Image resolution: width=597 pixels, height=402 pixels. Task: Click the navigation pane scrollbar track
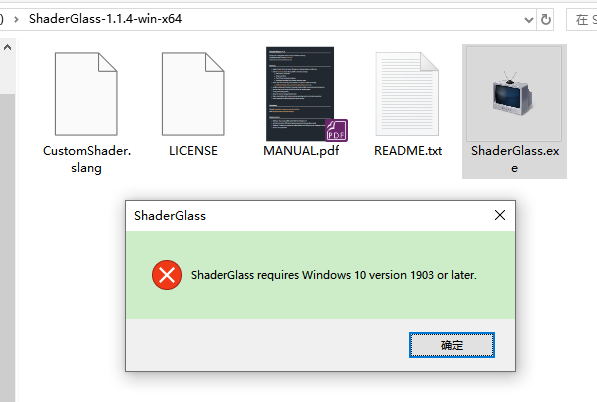[x=7, y=247]
